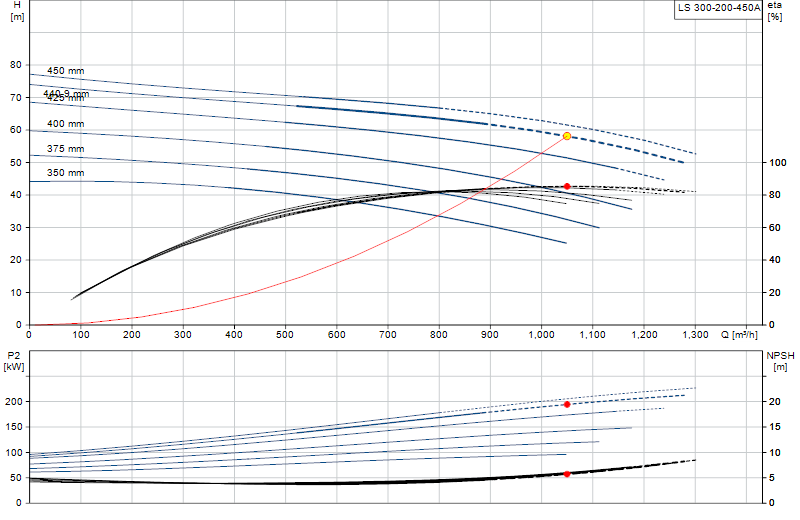Click the 350 mm impeller curve label
This screenshot has width=800, height=520.
(65, 173)
